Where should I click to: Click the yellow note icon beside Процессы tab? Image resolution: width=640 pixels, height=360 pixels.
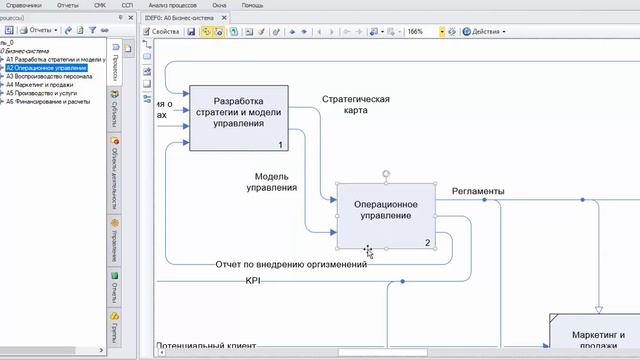click(128, 49)
